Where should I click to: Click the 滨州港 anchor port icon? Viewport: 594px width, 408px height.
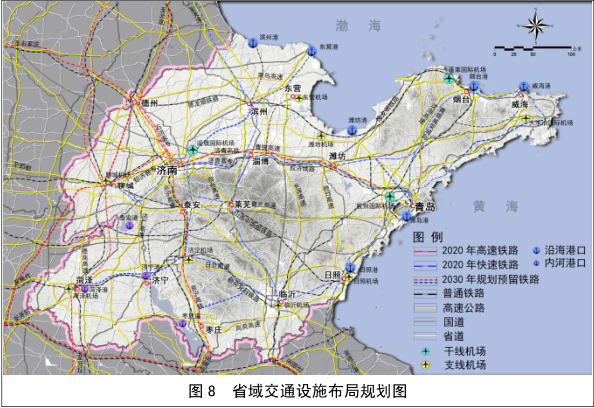[253, 43]
